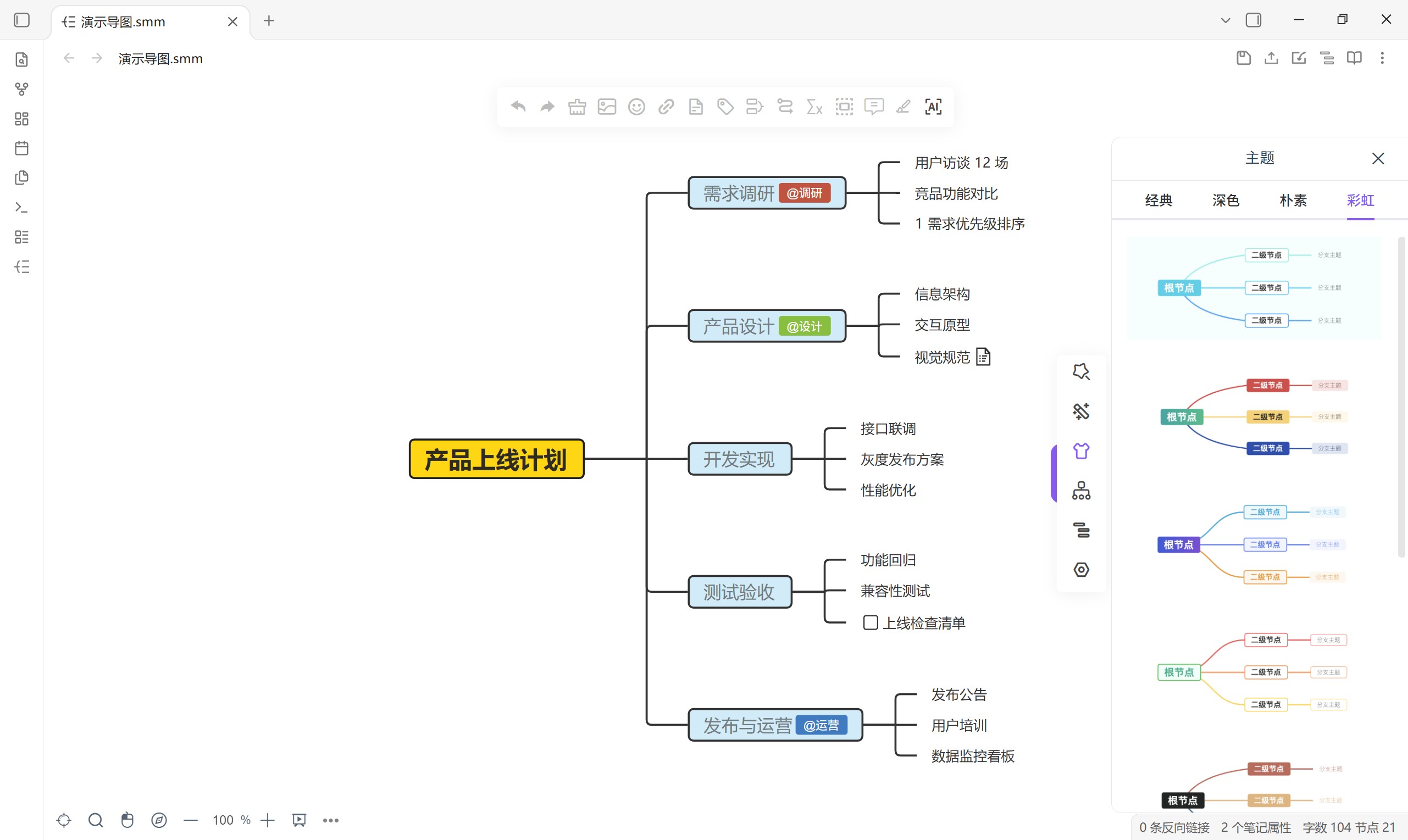Screen dimensions: 1408x840
Task: Click the locate-root crosshair icon at bottom
Action: click(64, 820)
